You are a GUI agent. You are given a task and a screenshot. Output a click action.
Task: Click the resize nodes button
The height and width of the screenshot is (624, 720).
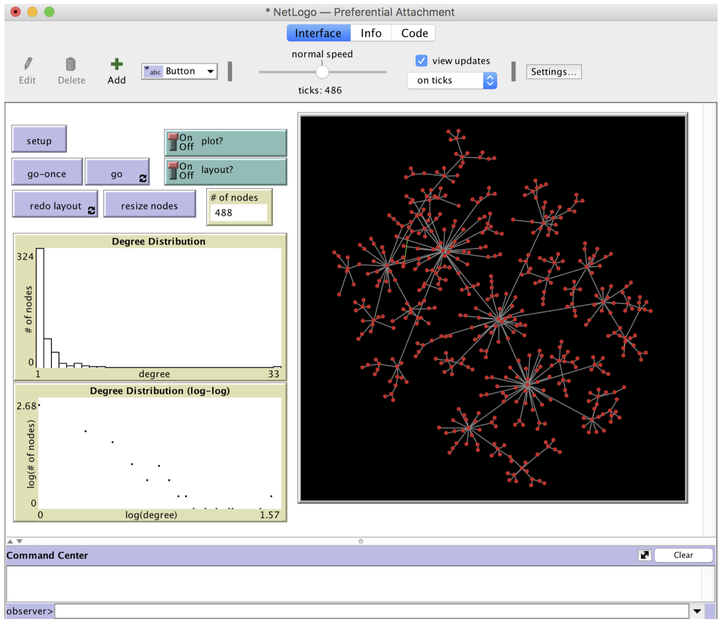(149, 204)
